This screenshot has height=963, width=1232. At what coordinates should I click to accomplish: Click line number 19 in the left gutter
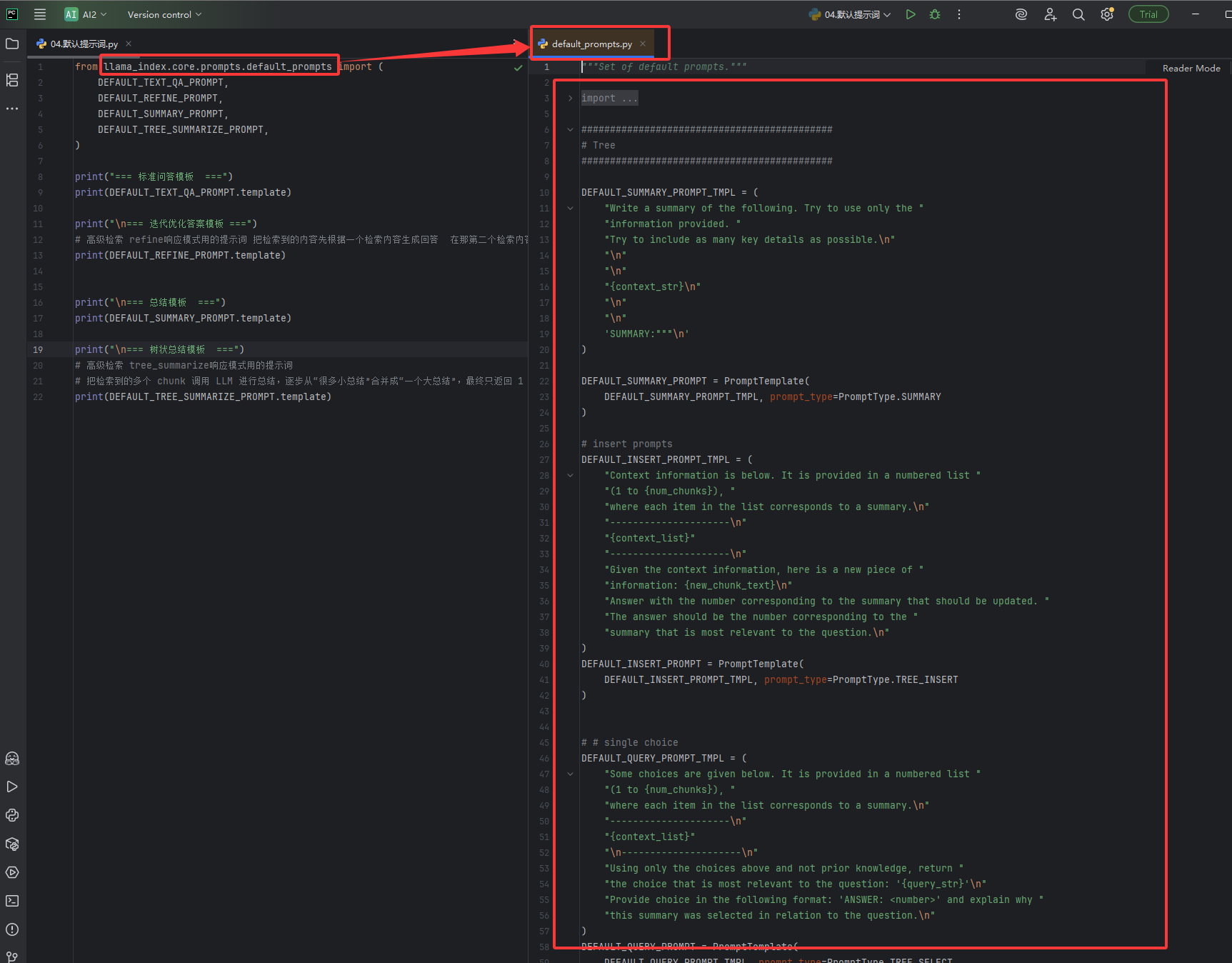coord(38,349)
